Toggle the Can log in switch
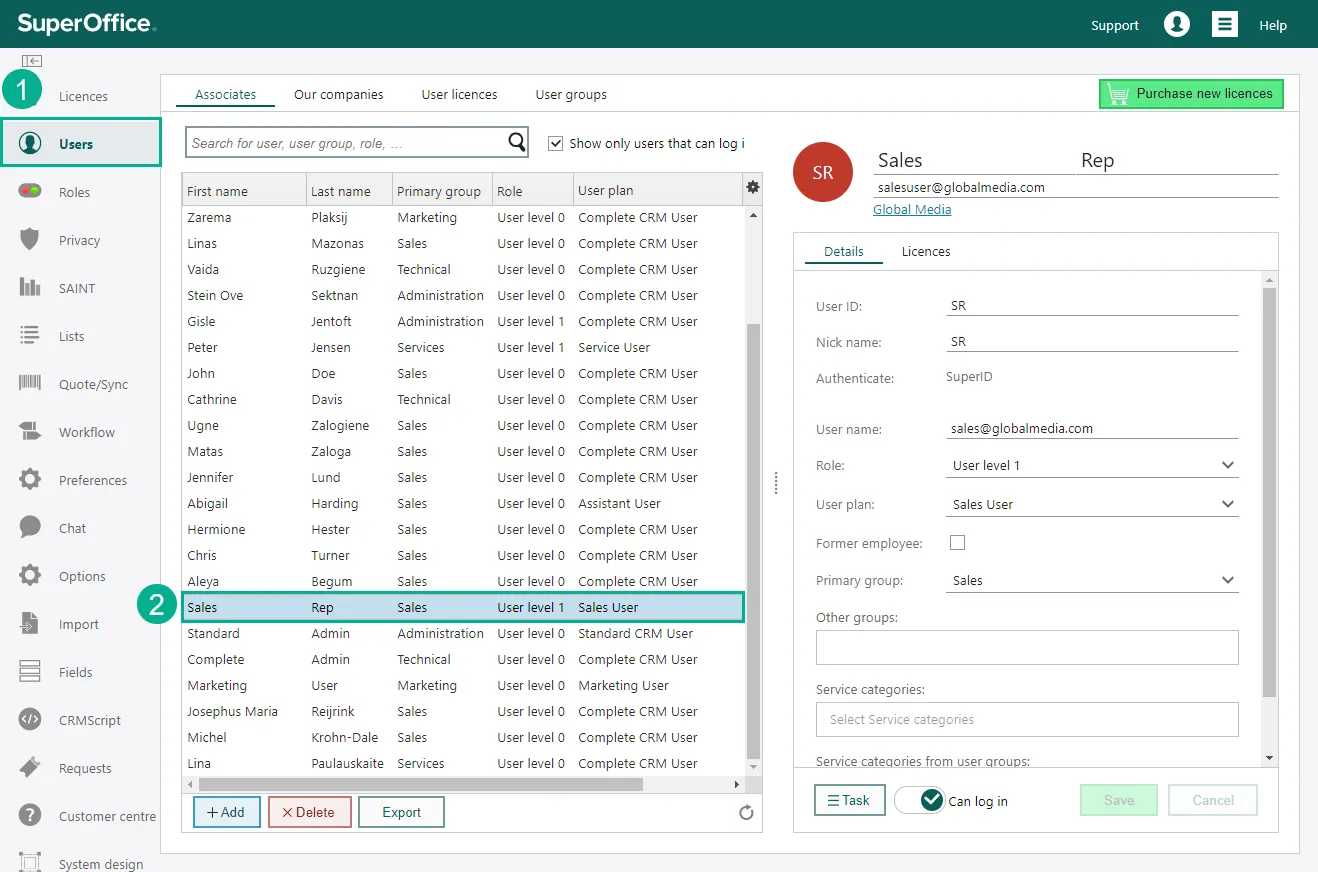Viewport: 1318px width, 872px height. coord(920,800)
